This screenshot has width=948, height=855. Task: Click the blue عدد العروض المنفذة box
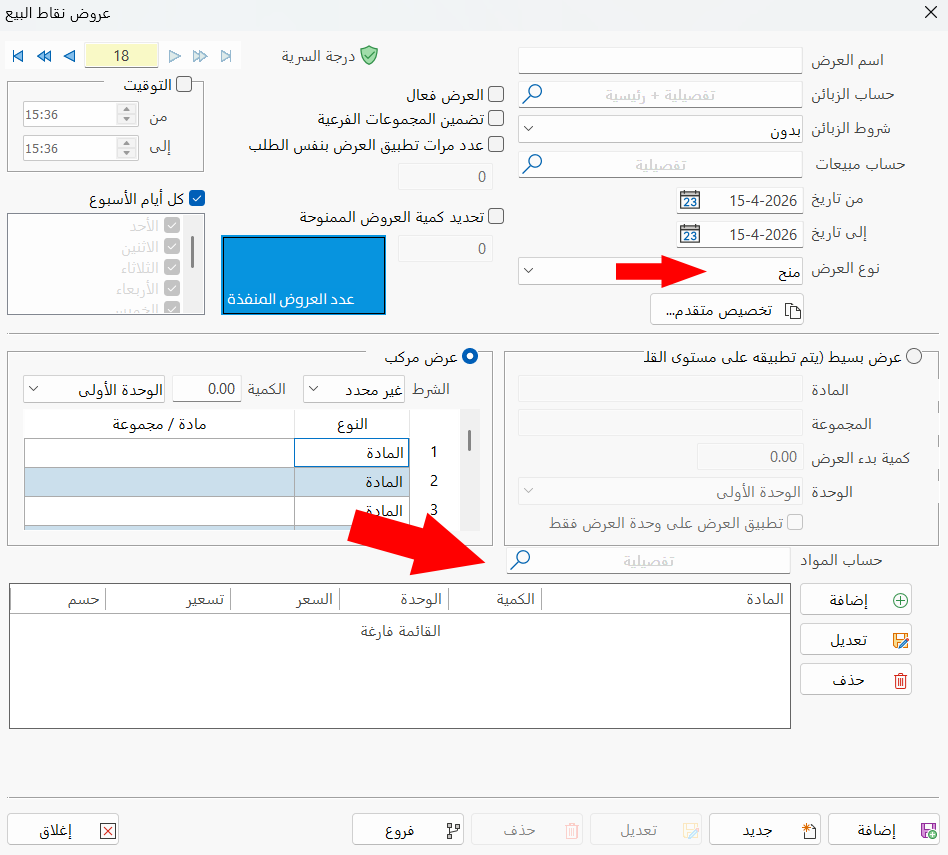pyautogui.click(x=304, y=275)
